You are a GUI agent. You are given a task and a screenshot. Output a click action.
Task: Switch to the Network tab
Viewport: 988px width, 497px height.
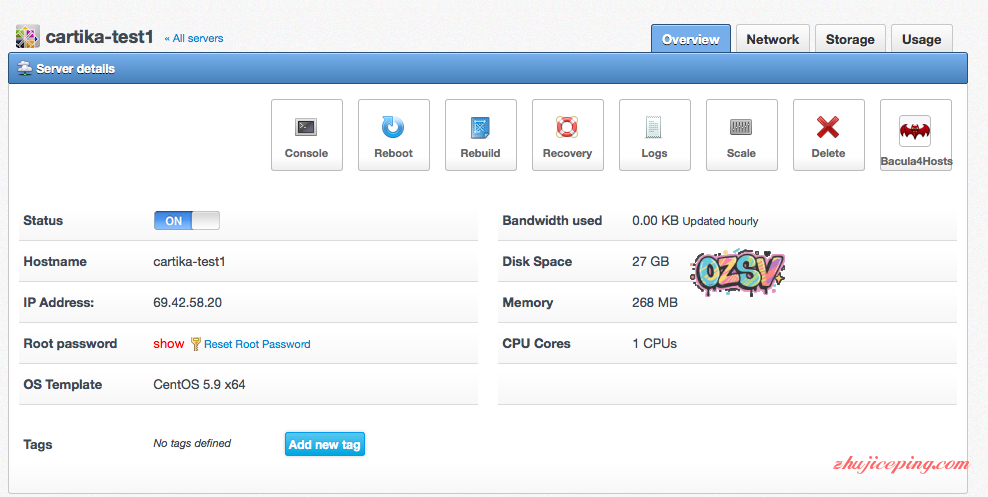point(772,39)
